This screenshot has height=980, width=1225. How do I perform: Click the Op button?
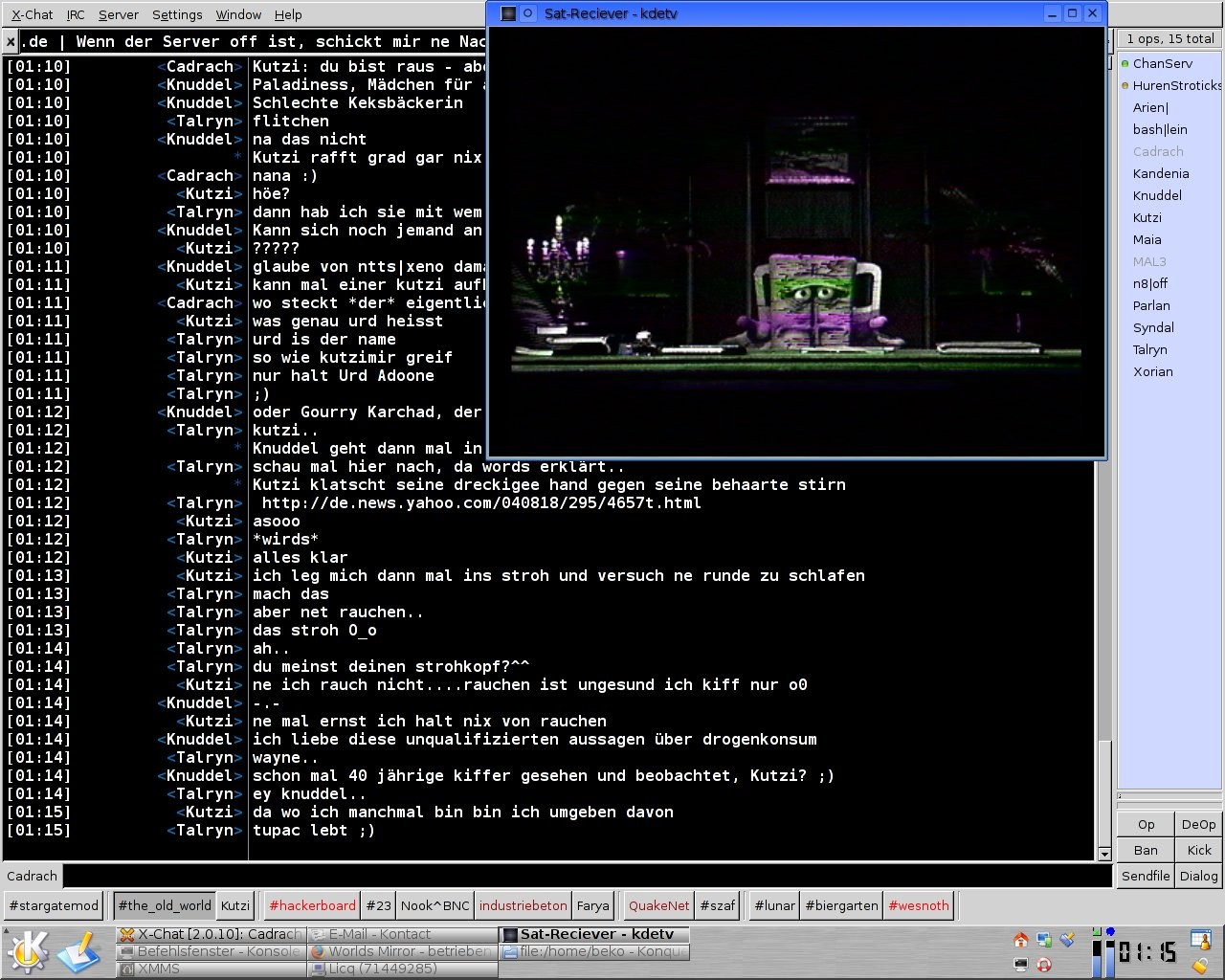tap(1146, 825)
